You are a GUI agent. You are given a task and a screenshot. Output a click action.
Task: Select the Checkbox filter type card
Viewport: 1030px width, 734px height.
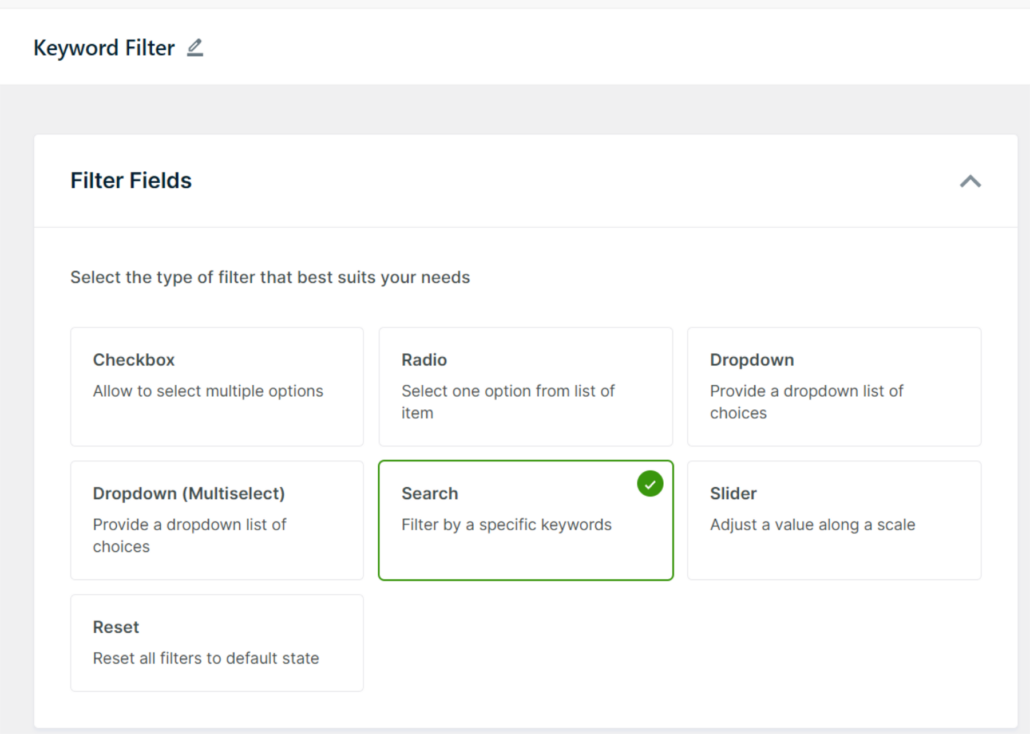coord(217,387)
